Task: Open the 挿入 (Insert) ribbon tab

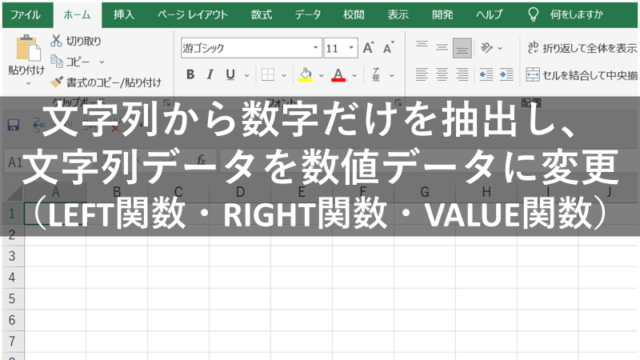Action: [x=124, y=15]
